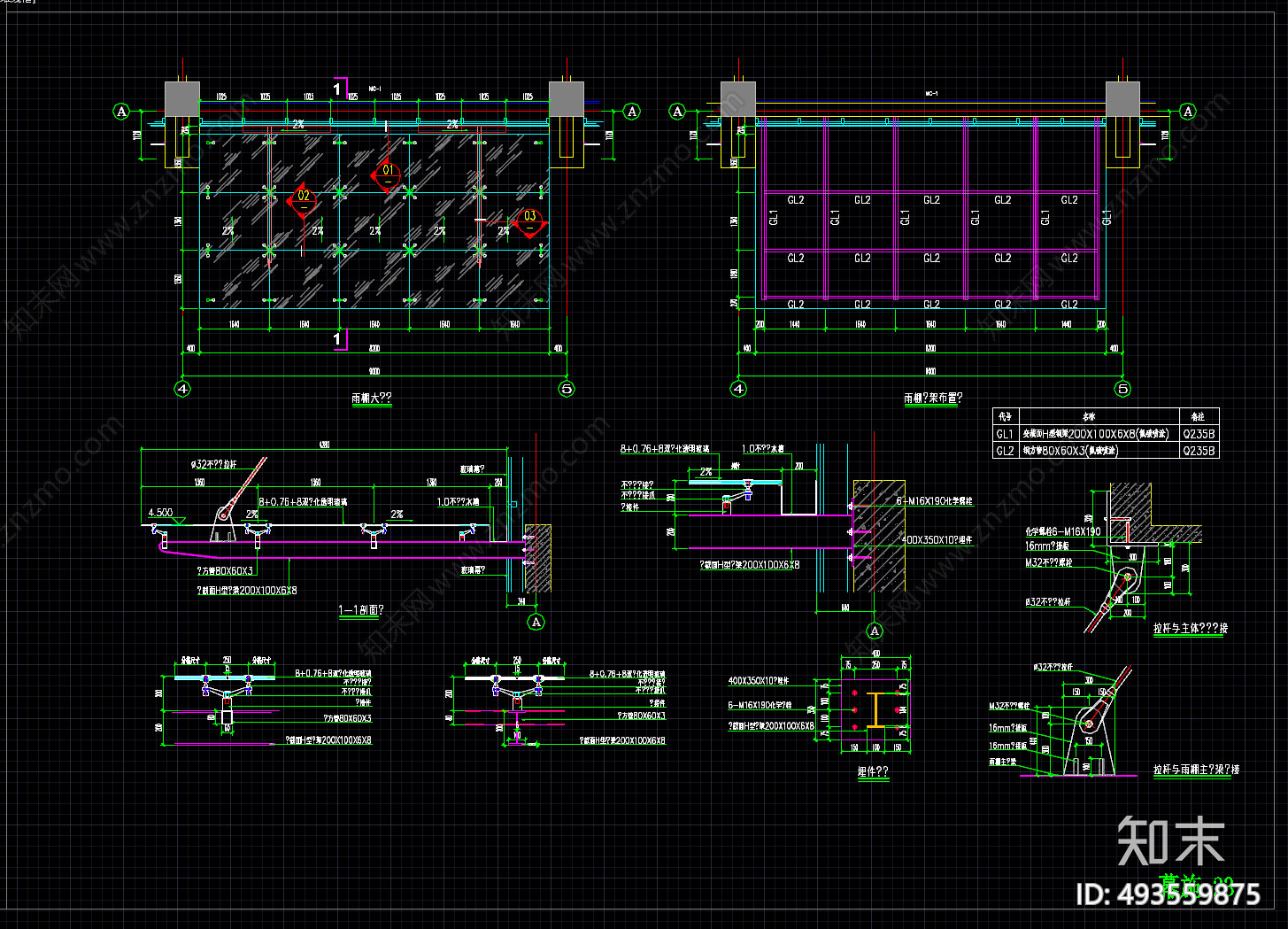Click the GL2 cell in the member table

pyautogui.click(x=1005, y=451)
